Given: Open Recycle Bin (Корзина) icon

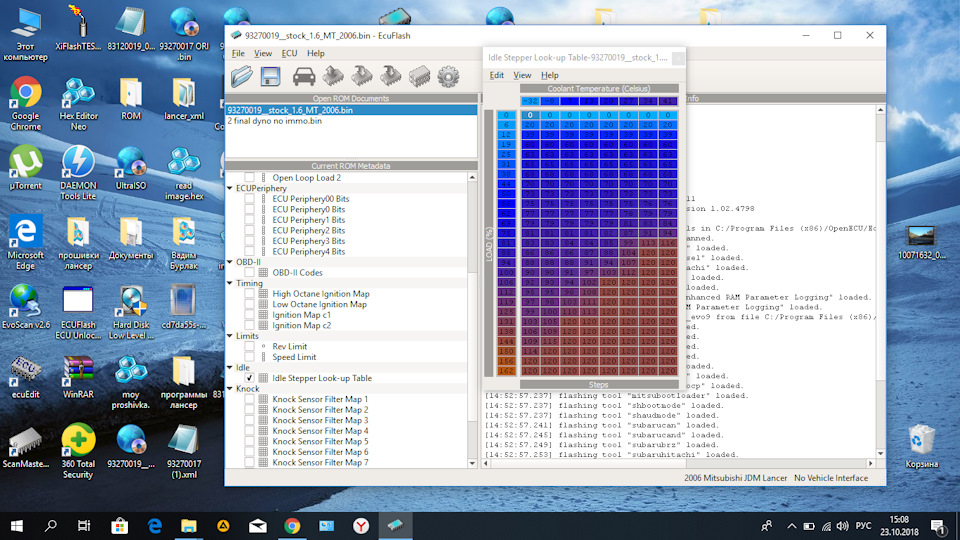Looking at the screenshot, I should coord(921,447).
